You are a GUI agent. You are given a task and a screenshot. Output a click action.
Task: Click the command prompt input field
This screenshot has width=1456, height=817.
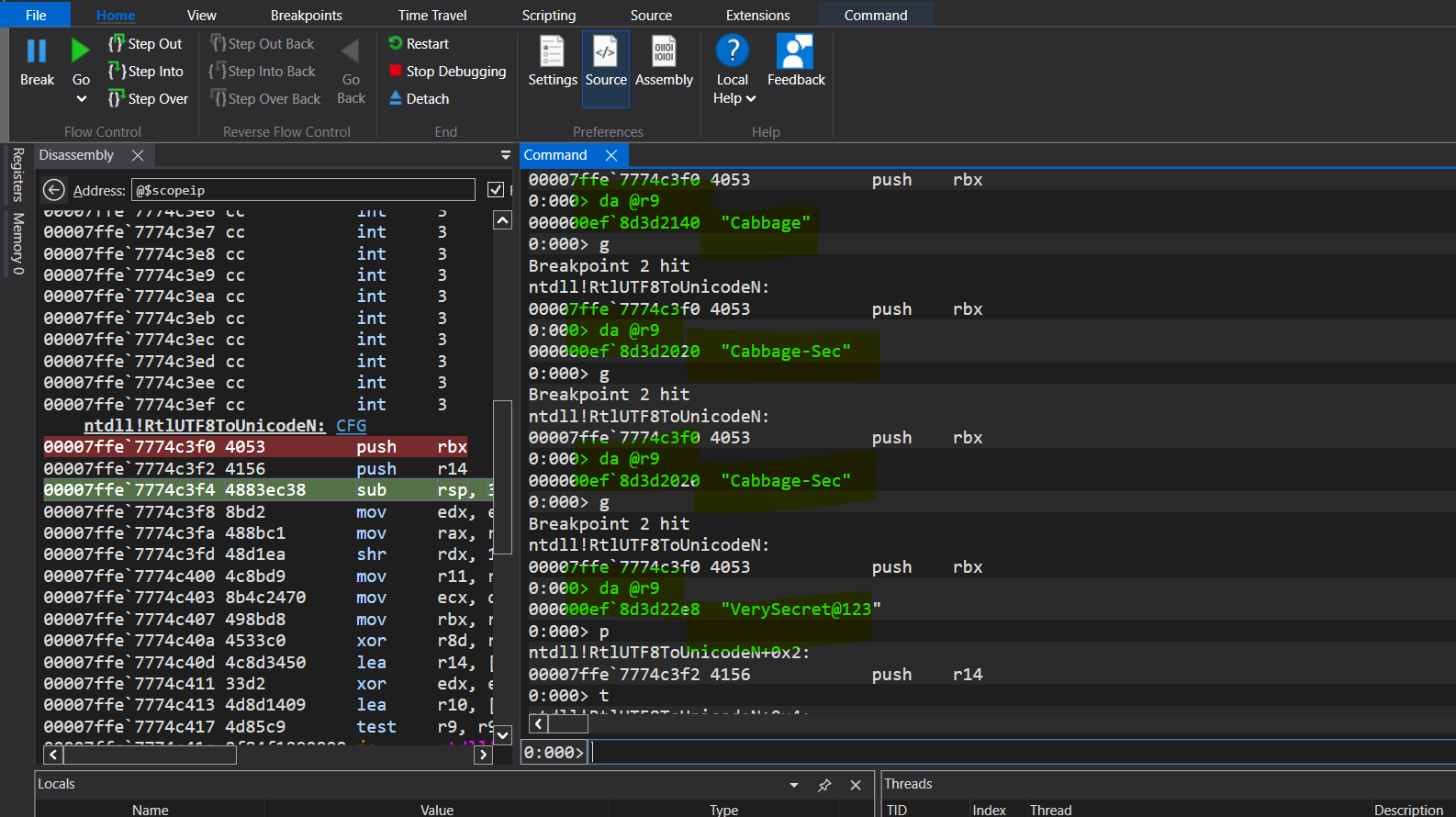coord(1022,752)
